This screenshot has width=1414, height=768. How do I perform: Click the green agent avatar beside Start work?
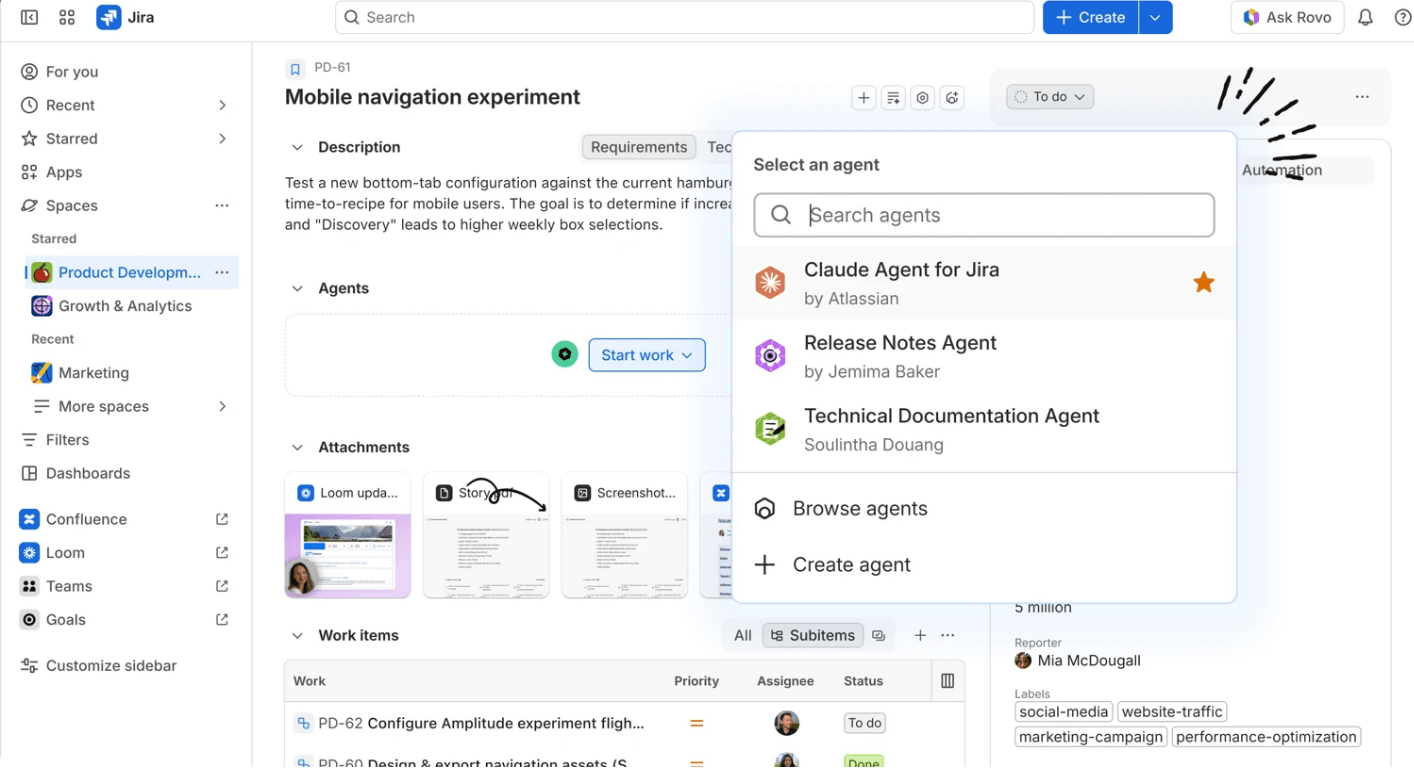[565, 354]
